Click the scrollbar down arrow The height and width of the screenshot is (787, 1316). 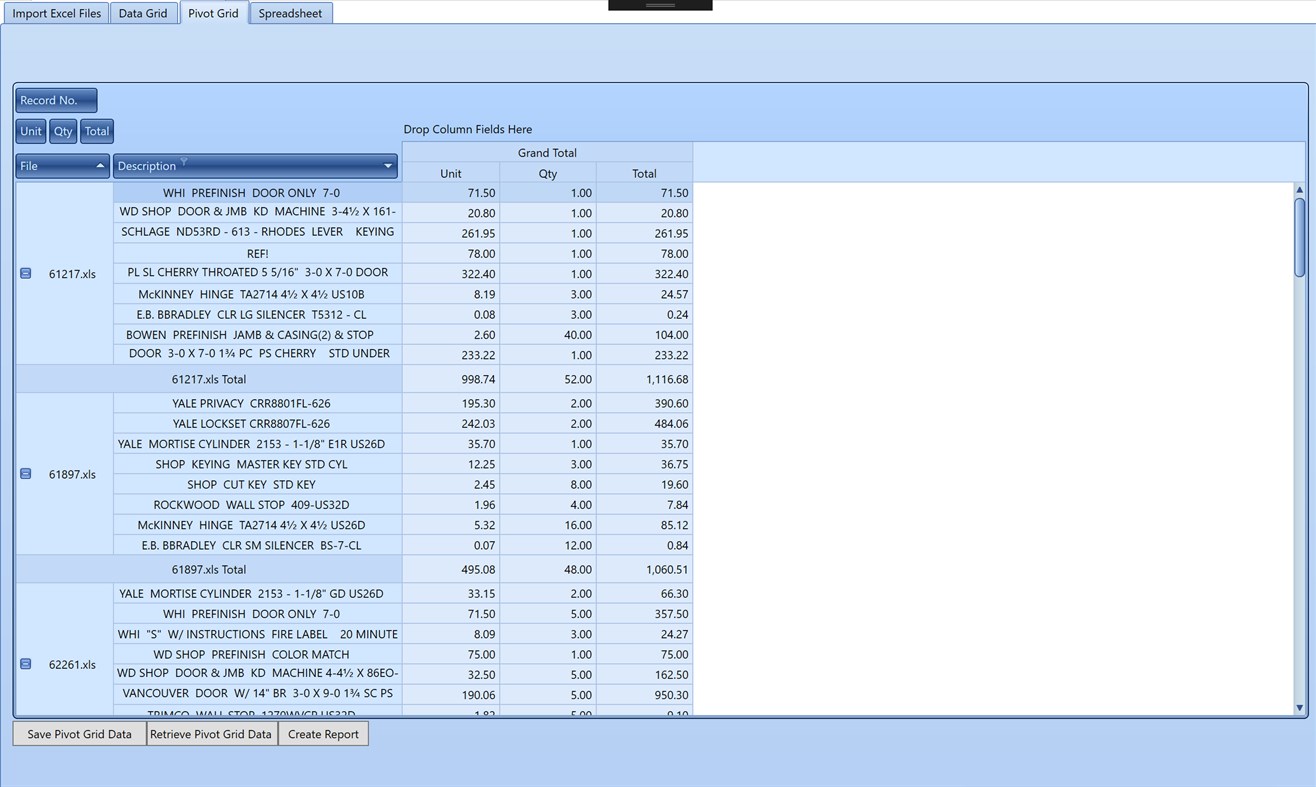(x=1300, y=706)
